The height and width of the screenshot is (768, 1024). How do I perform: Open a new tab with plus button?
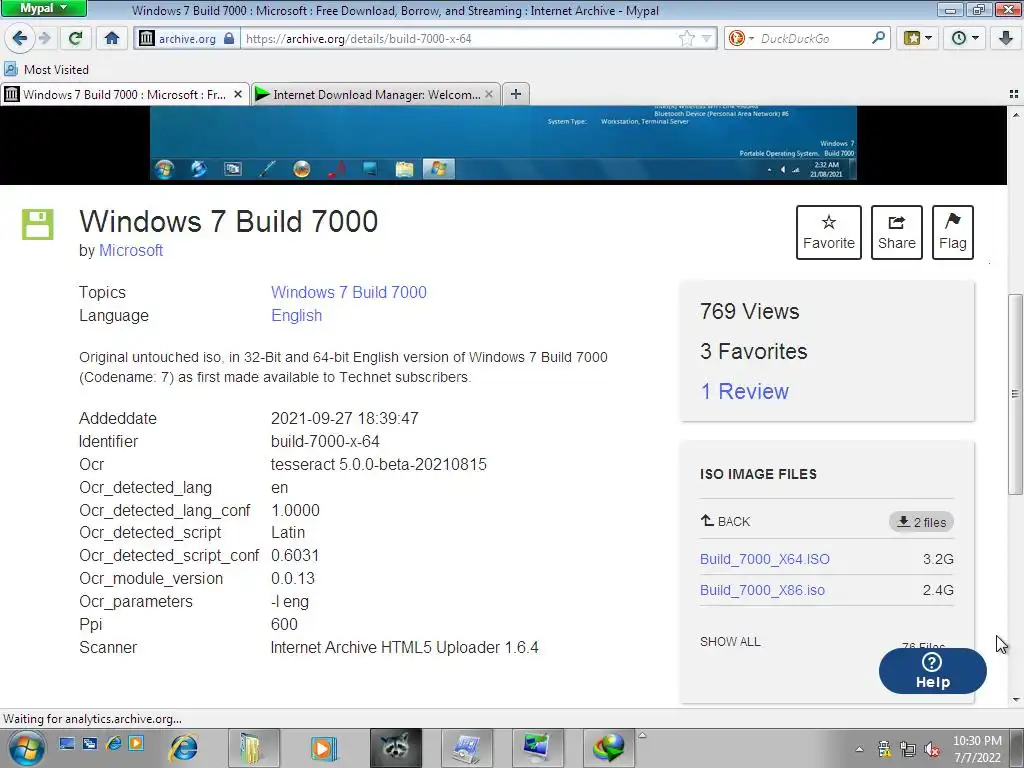tap(516, 94)
